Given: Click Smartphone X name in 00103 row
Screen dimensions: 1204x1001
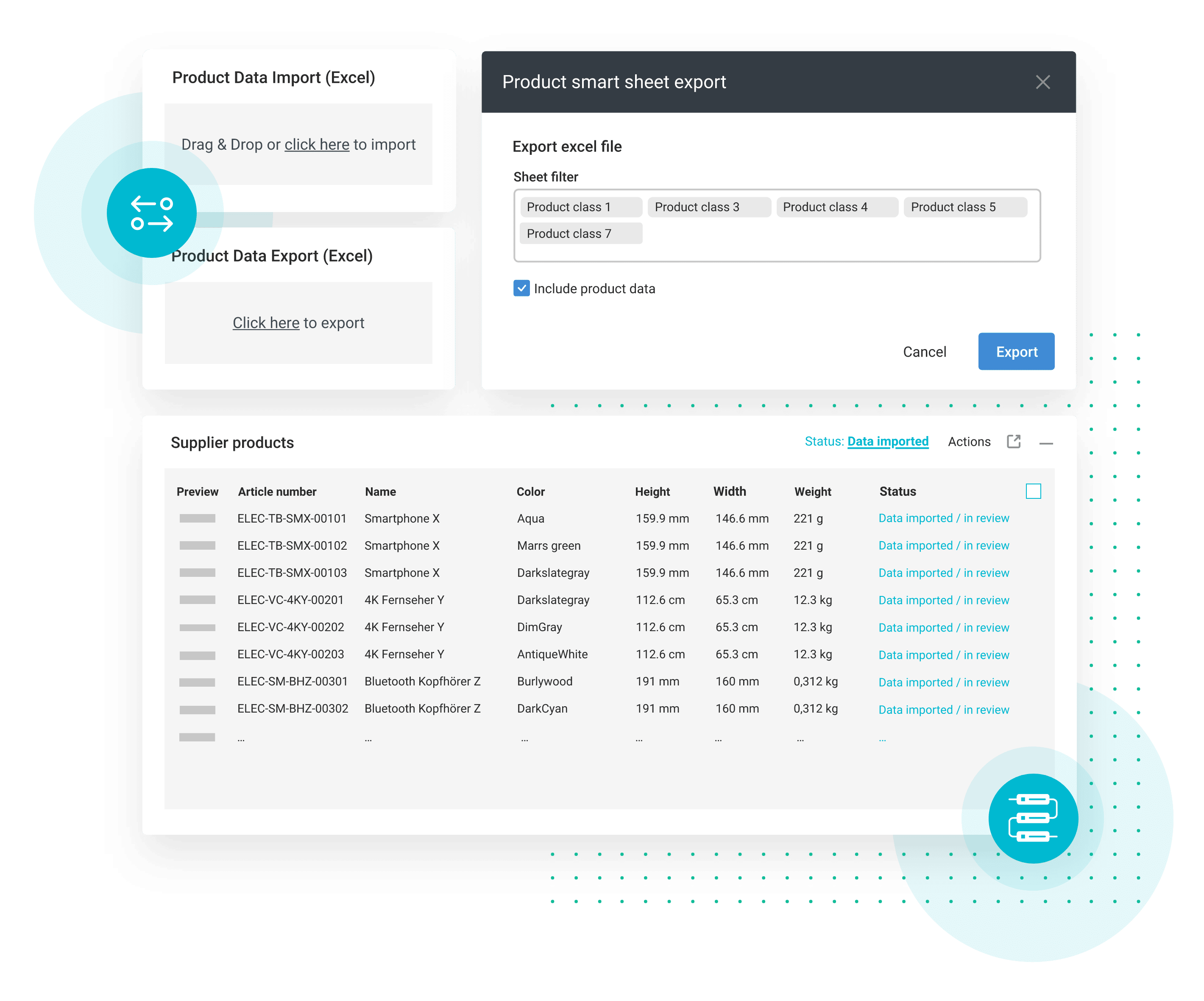Looking at the screenshot, I should tap(402, 573).
